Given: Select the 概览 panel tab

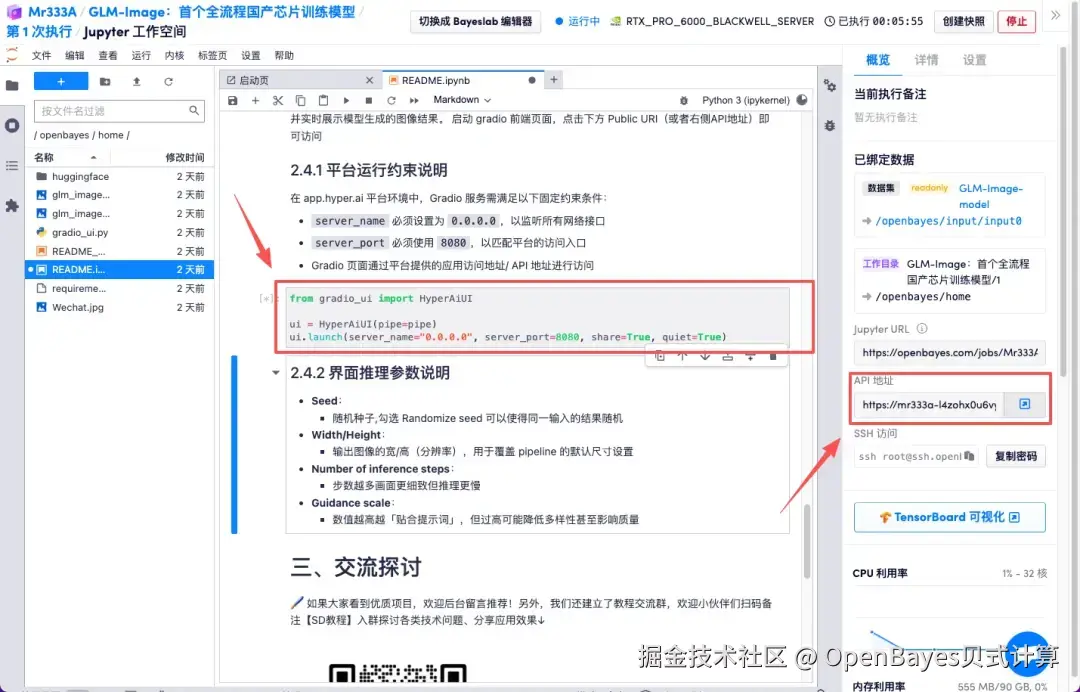Looking at the screenshot, I should click(878, 60).
